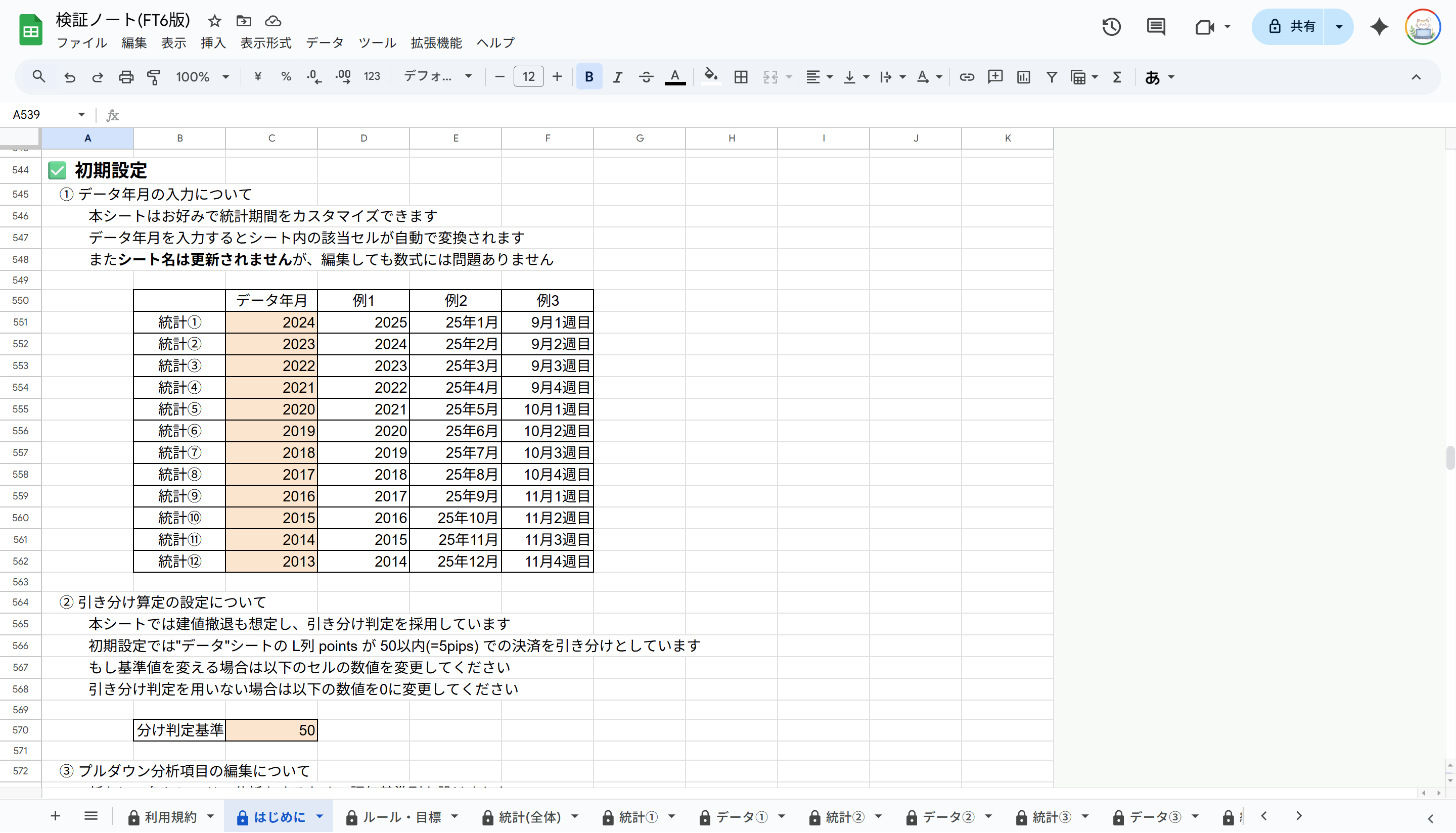This screenshot has height=833, width=1456.
Task: Toggle bold formatting button
Action: 588,77
